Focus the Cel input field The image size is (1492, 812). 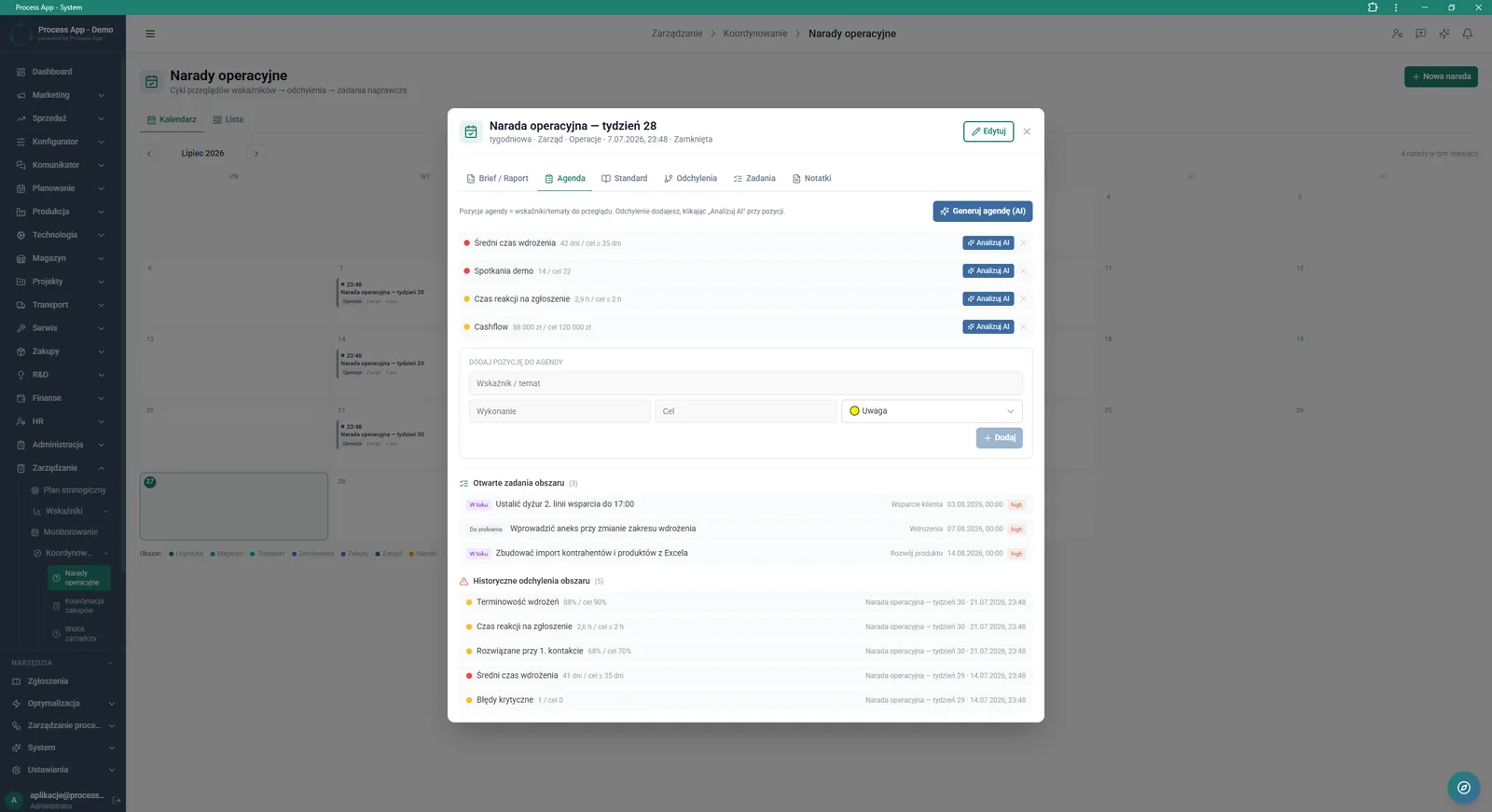click(x=746, y=411)
